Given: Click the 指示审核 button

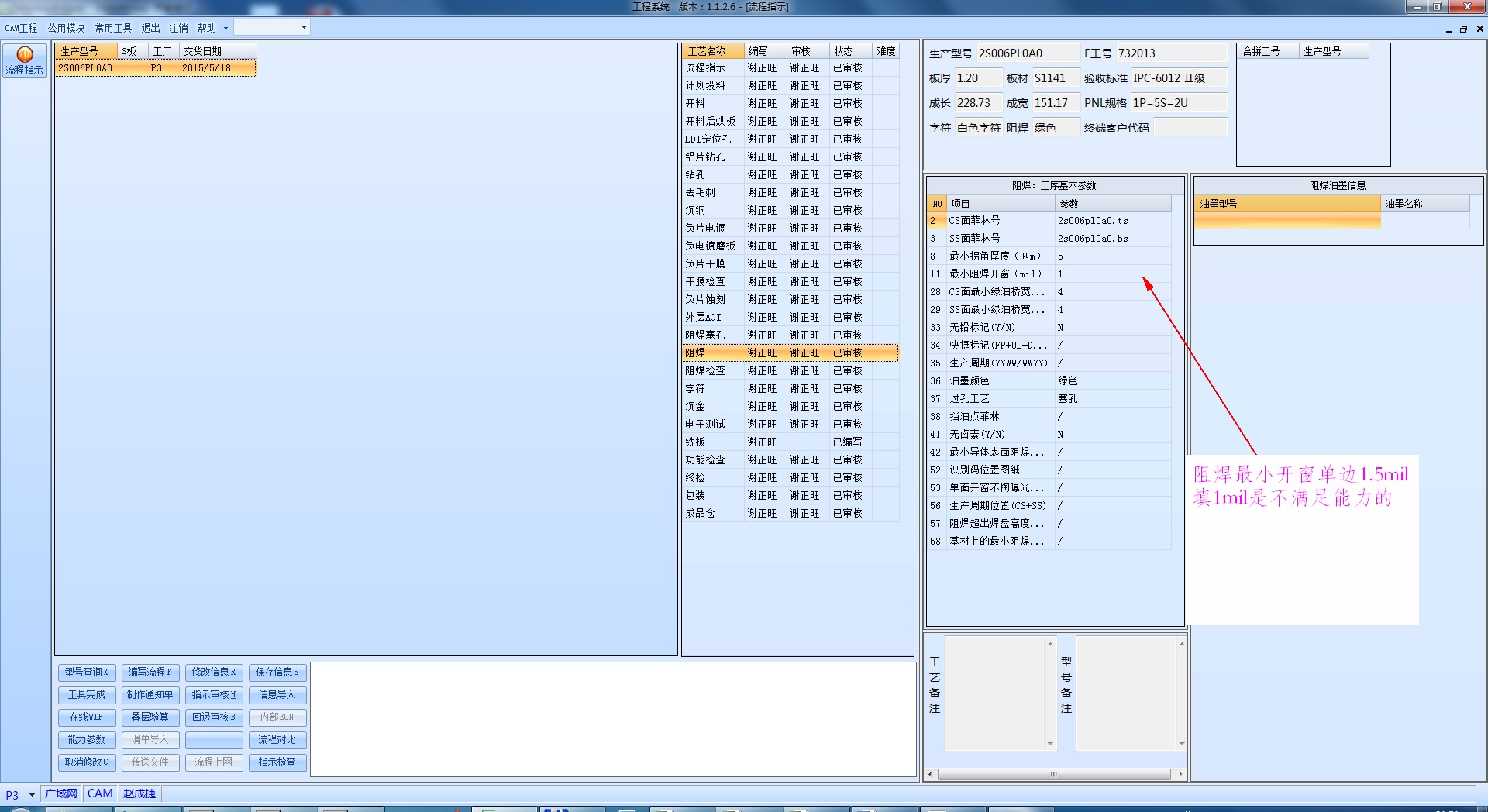Looking at the screenshot, I should 213,695.
